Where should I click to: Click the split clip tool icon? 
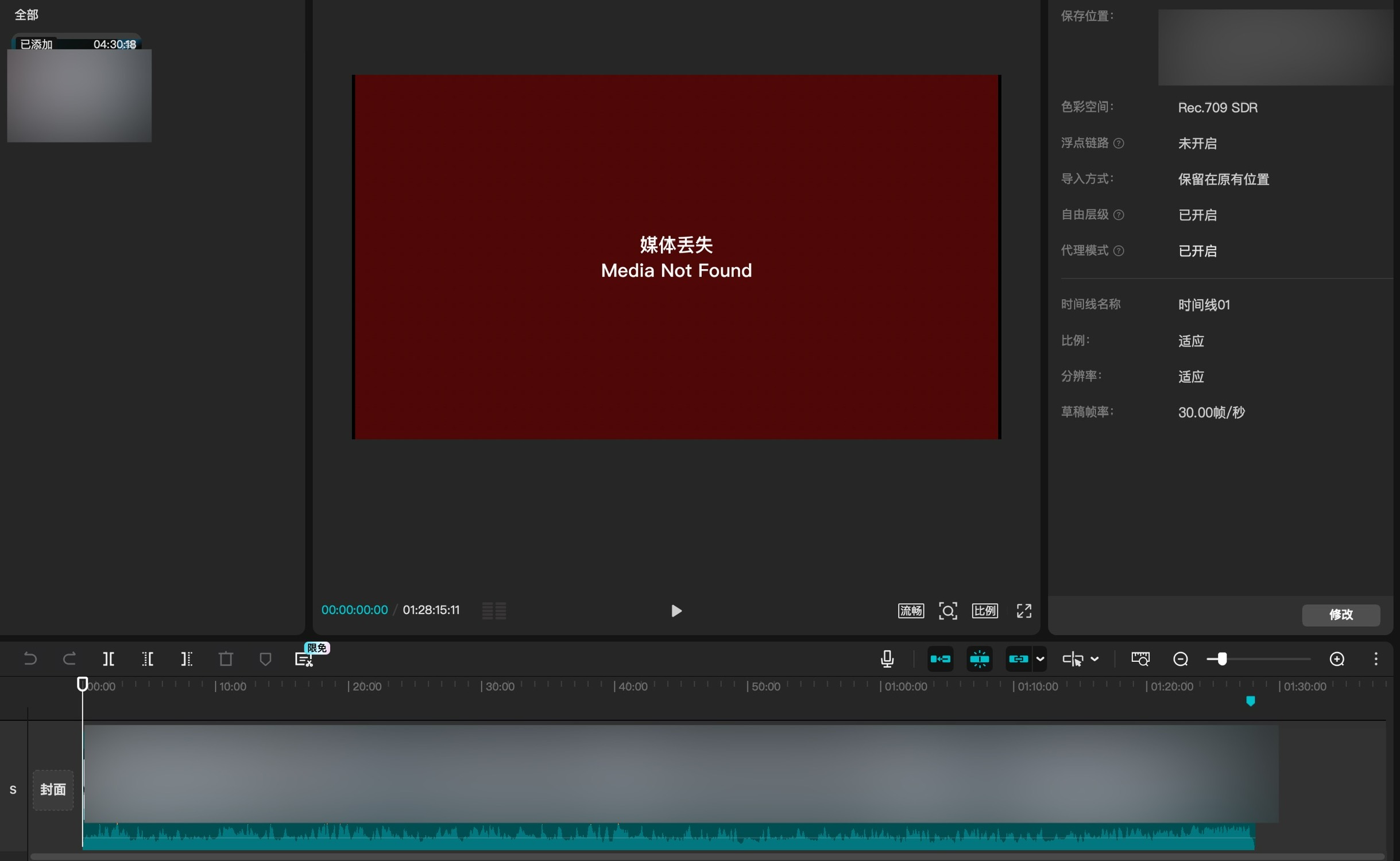point(108,659)
